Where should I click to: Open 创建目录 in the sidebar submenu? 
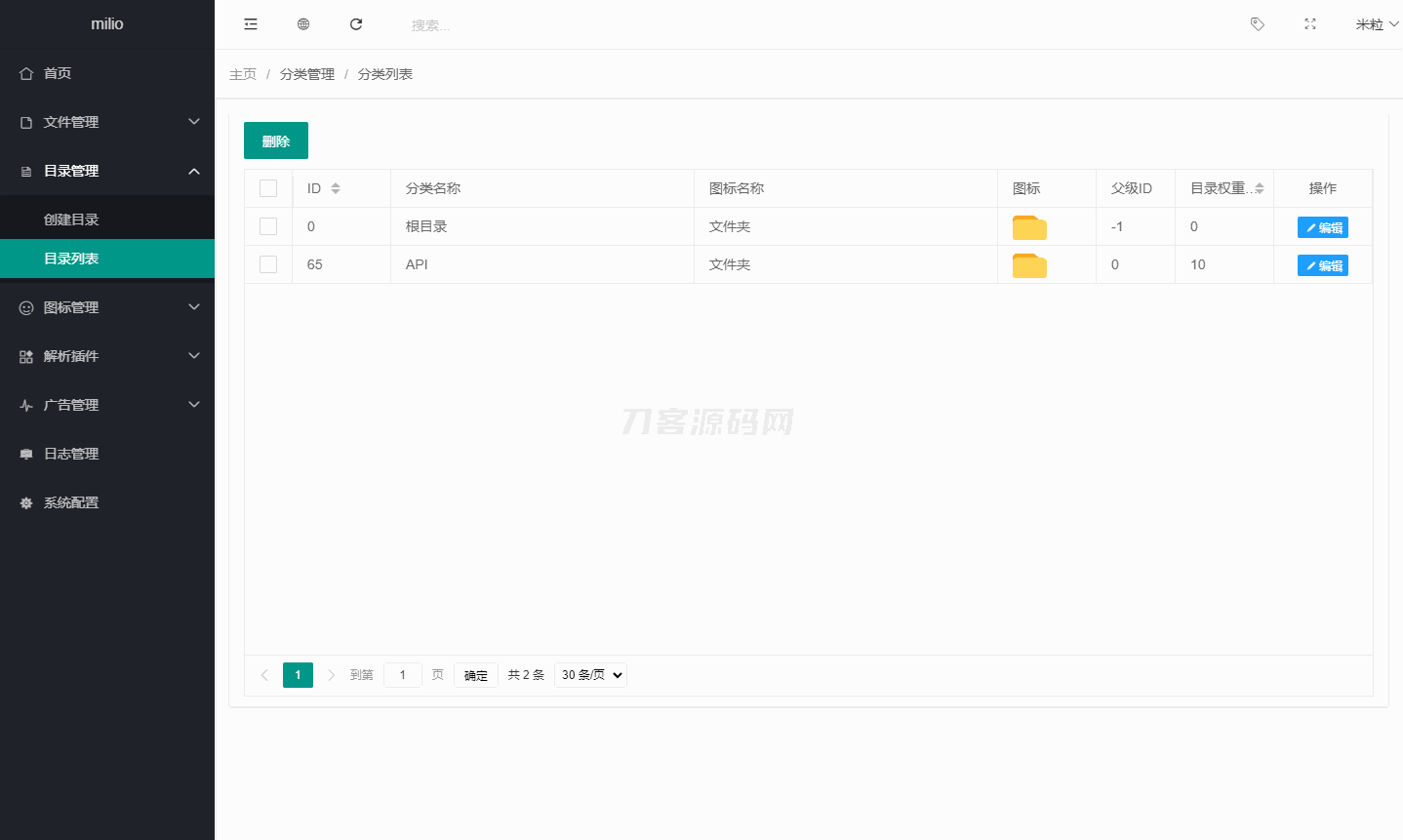click(x=71, y=220)
